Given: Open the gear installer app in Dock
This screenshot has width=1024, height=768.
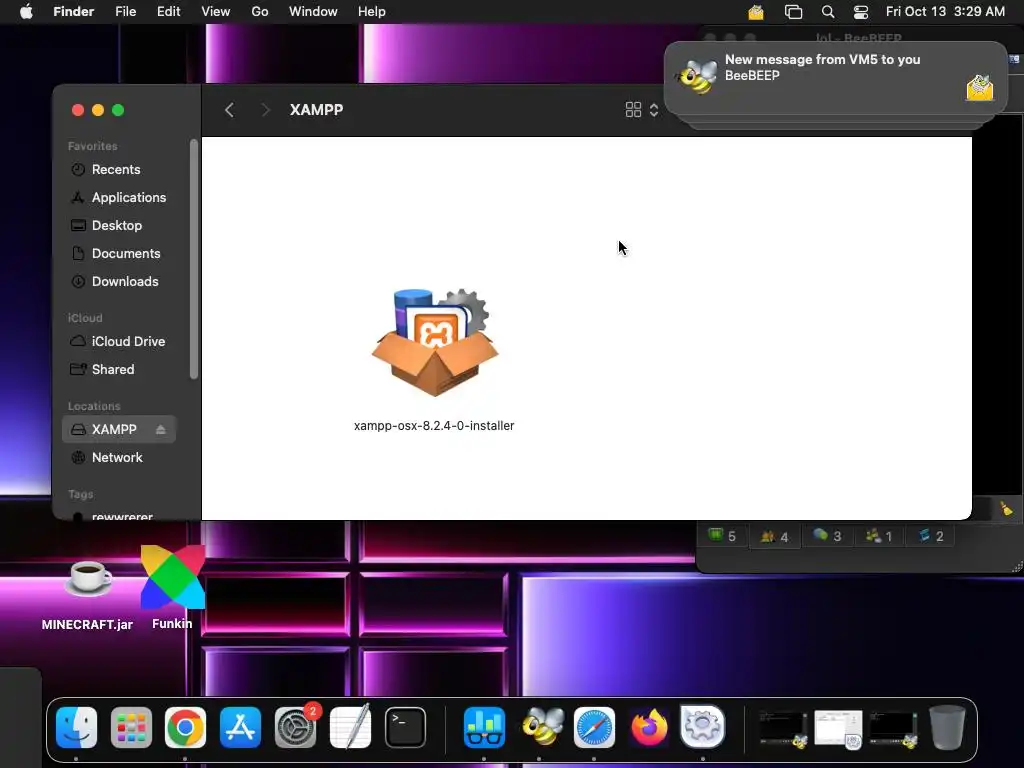Looking at the screenshot, I should click(703, 726).
